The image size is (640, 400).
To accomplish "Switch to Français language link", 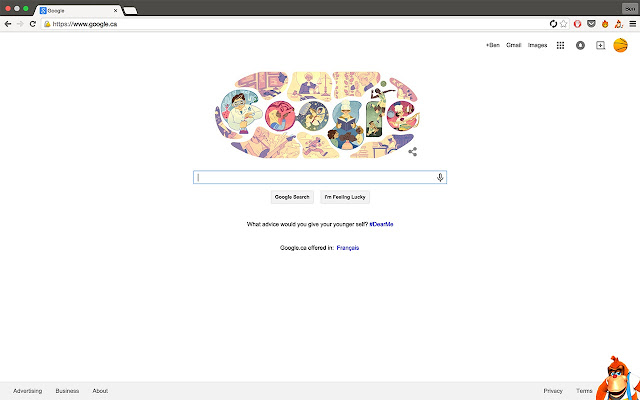I will (x=348, y=248).
